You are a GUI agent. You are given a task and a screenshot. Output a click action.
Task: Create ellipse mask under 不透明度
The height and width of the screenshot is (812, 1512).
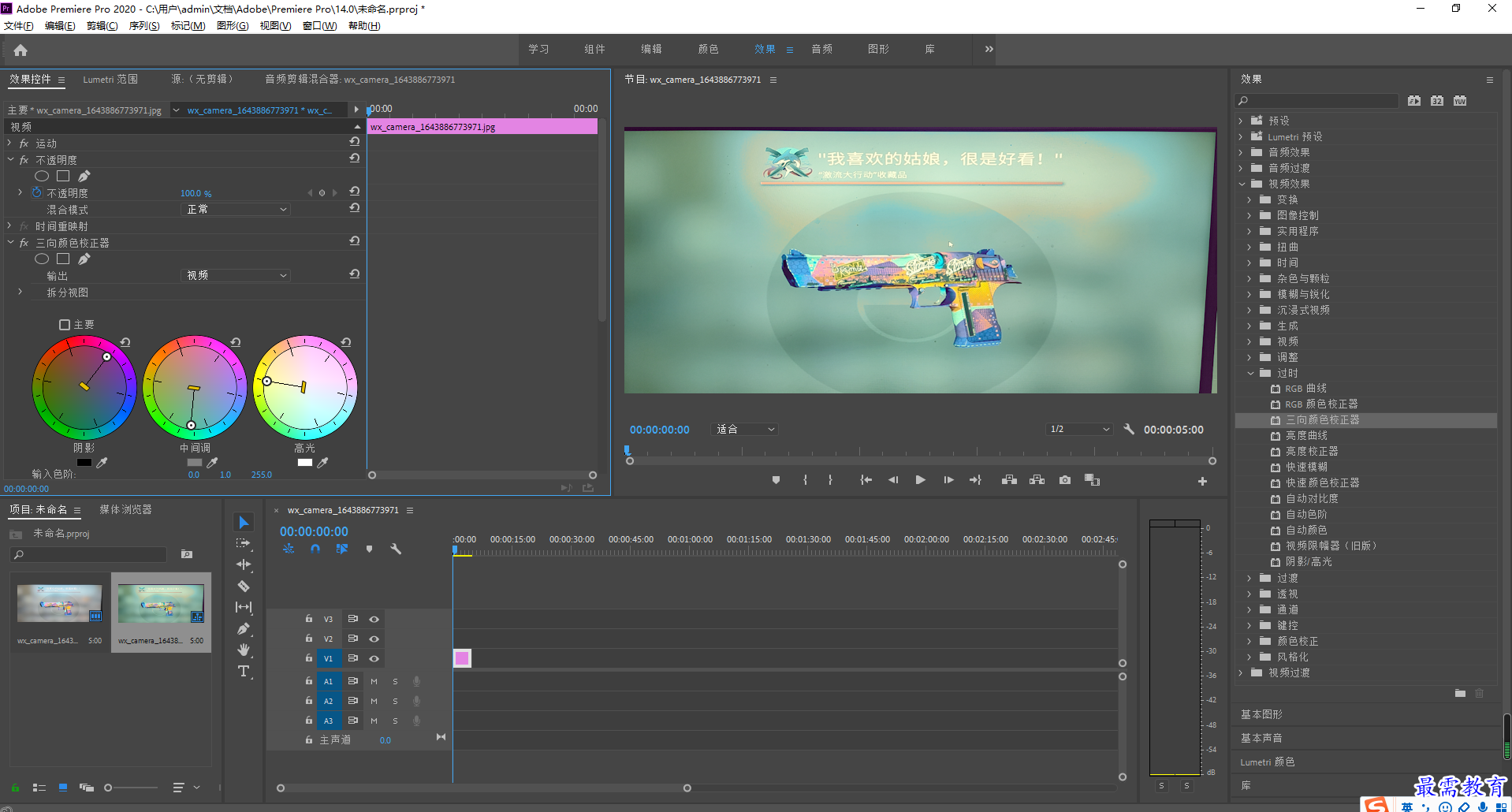pos(42,176)
